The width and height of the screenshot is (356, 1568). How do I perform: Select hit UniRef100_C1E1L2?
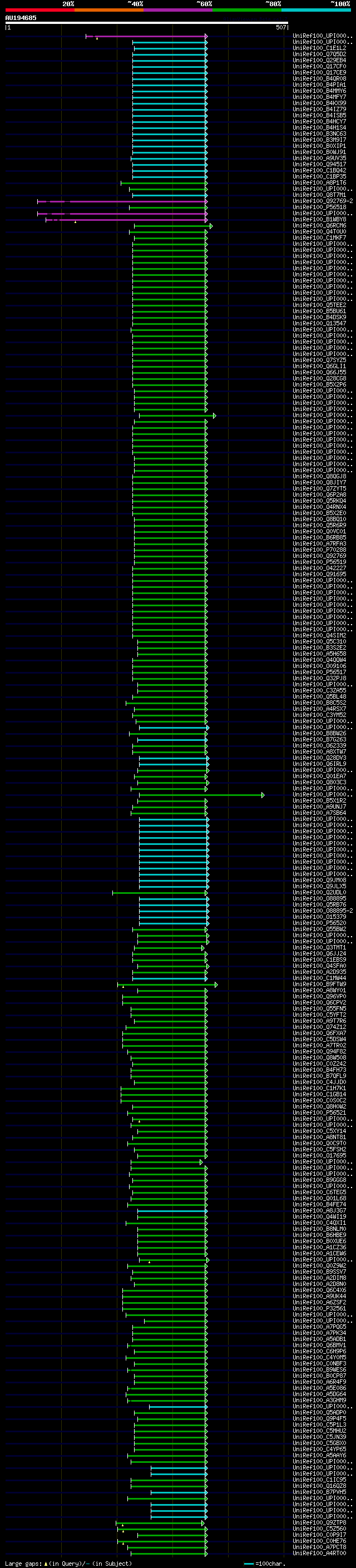319,48
